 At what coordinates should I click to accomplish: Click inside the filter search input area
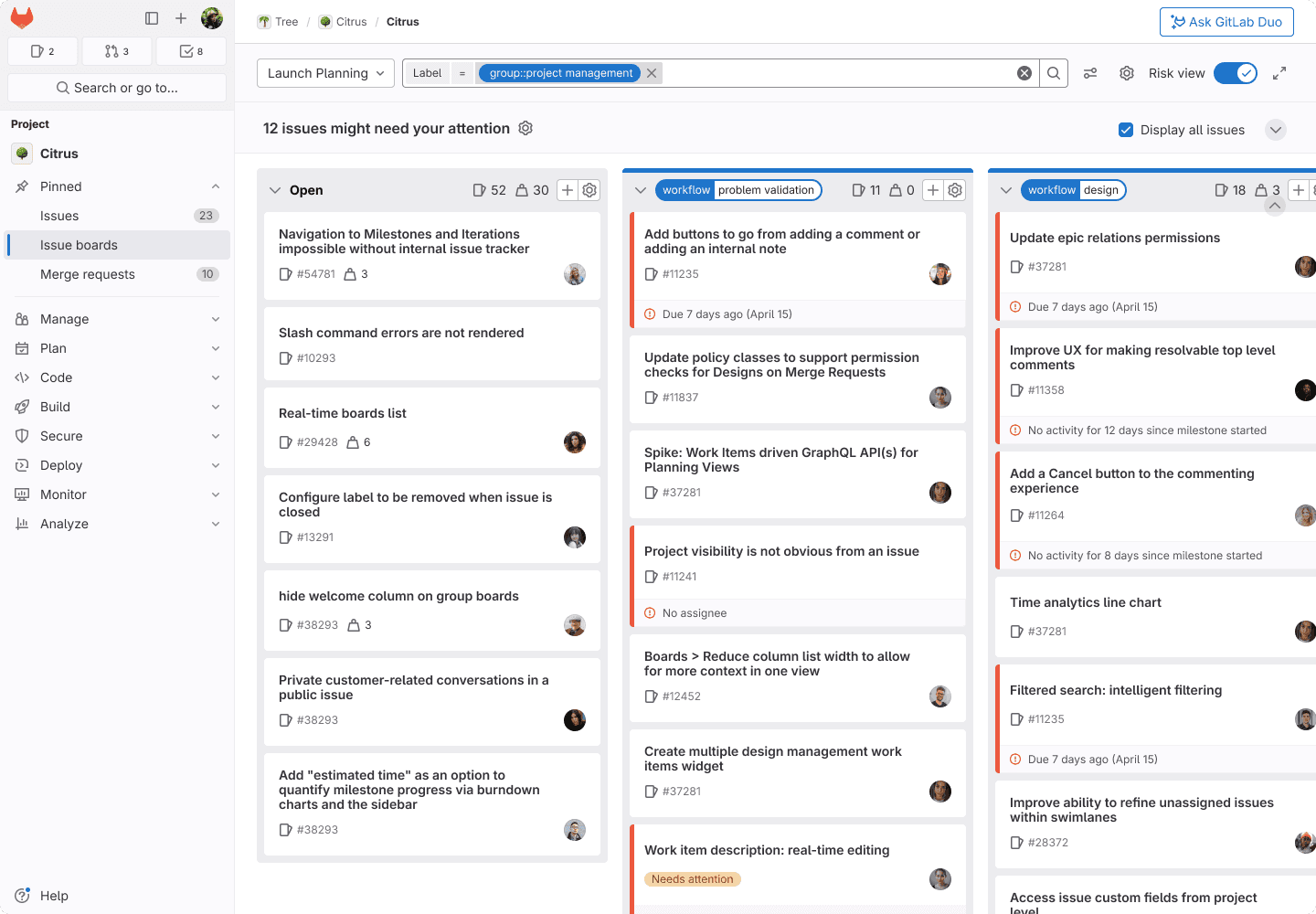(836, 73)
